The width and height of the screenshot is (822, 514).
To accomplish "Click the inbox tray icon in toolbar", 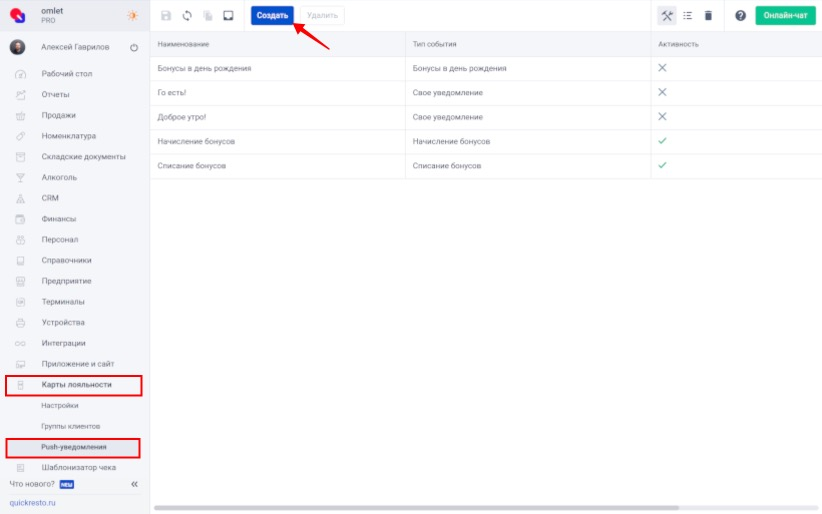I will (228, 16).
